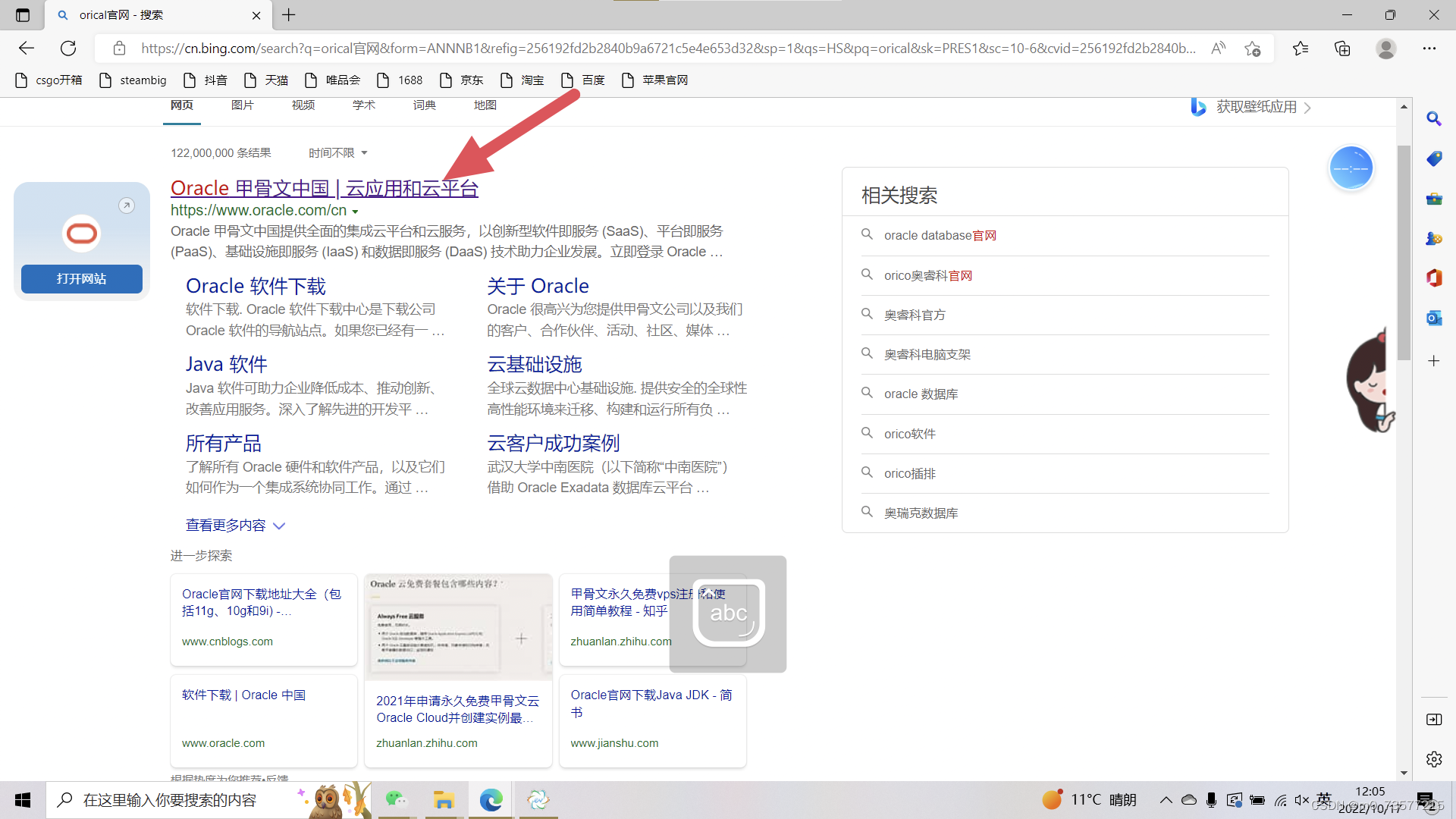
Task: Click 打开网站 button
Action: click(82, 279)
